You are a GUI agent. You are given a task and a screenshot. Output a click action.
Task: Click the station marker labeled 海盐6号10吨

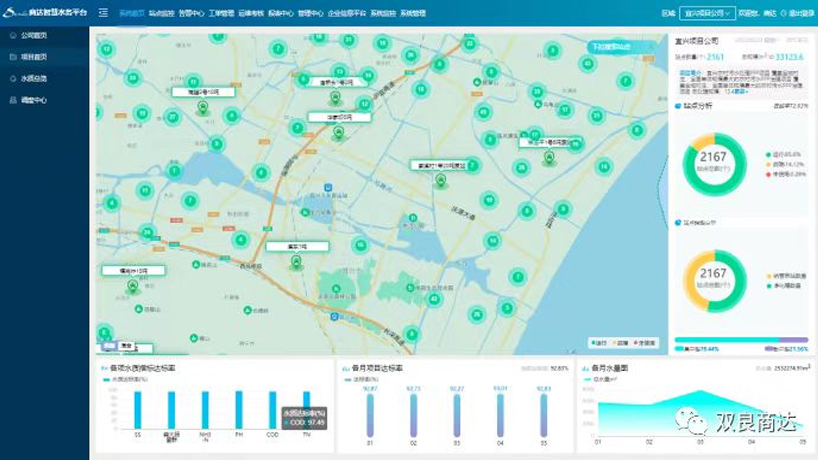[203, 105]
